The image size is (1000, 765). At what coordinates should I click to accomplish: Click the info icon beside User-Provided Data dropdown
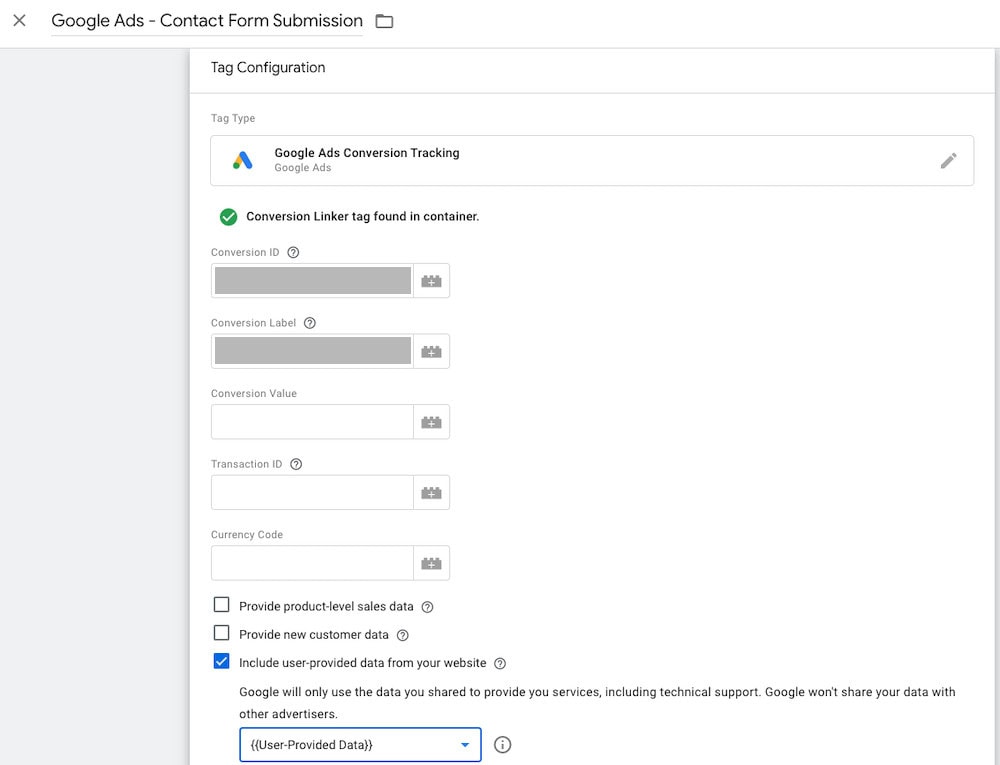coord(503,745)
